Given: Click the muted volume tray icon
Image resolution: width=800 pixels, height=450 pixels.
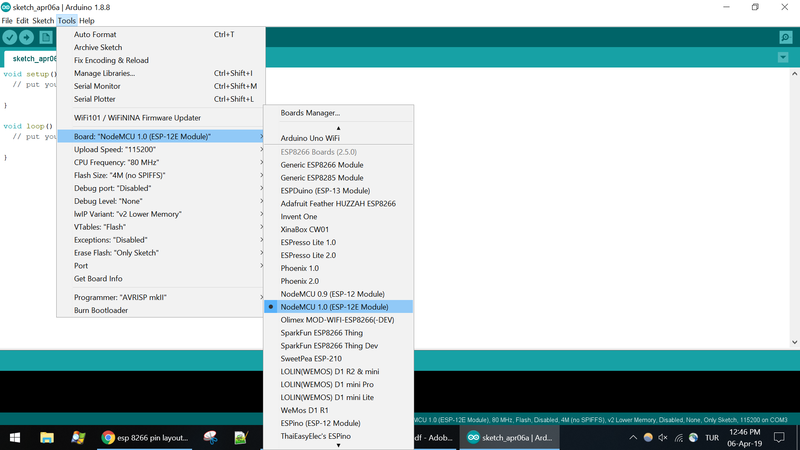Looking at the screenshot, I should pyautogui.click(x=663, y=437).
